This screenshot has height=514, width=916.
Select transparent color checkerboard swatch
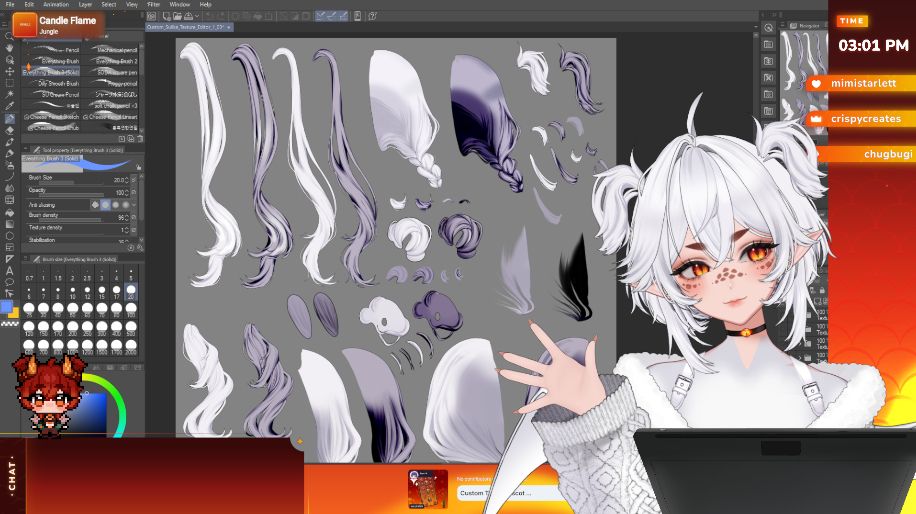(x=9, y=323)
